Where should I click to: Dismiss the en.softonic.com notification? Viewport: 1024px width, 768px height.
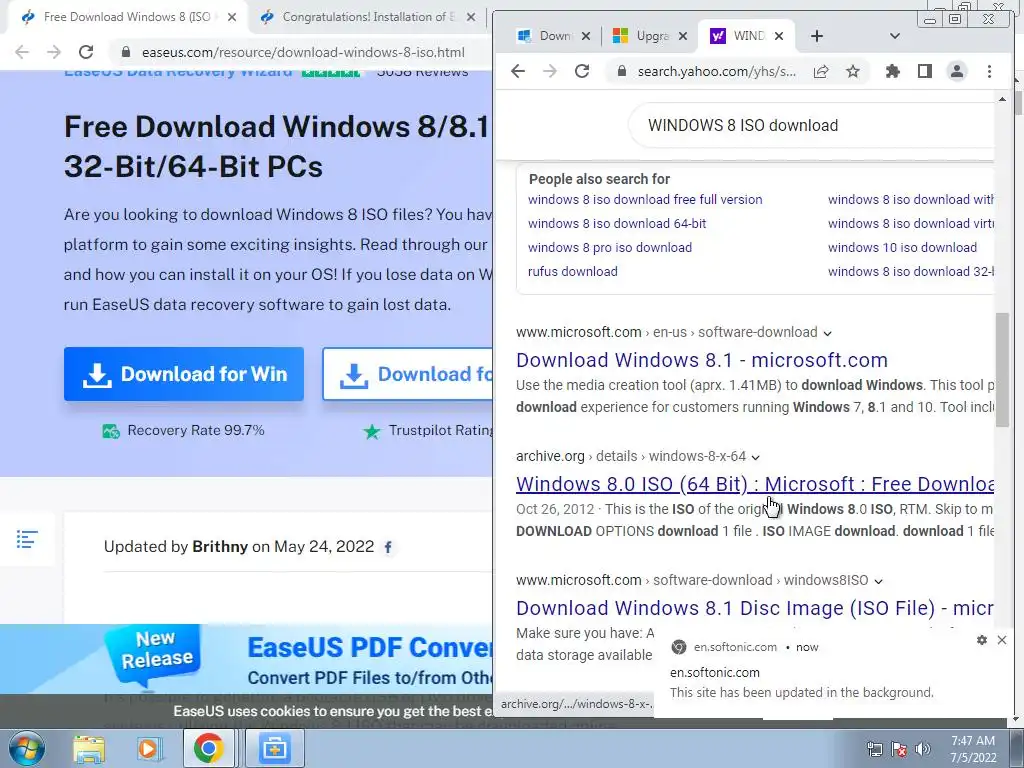tap(1002, 640)
